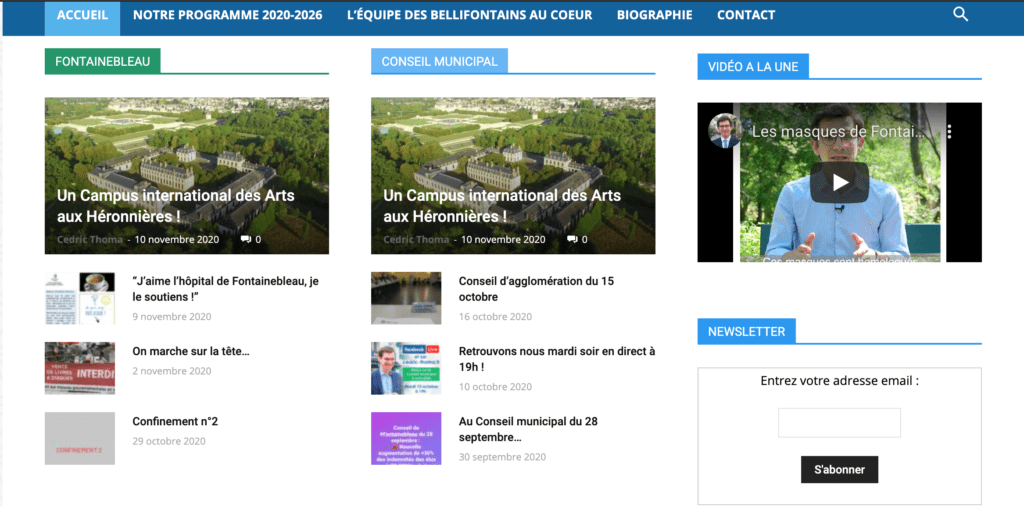Click the Newsletter section header
This screenshot has height=506, width=1024.
(746, 331)
